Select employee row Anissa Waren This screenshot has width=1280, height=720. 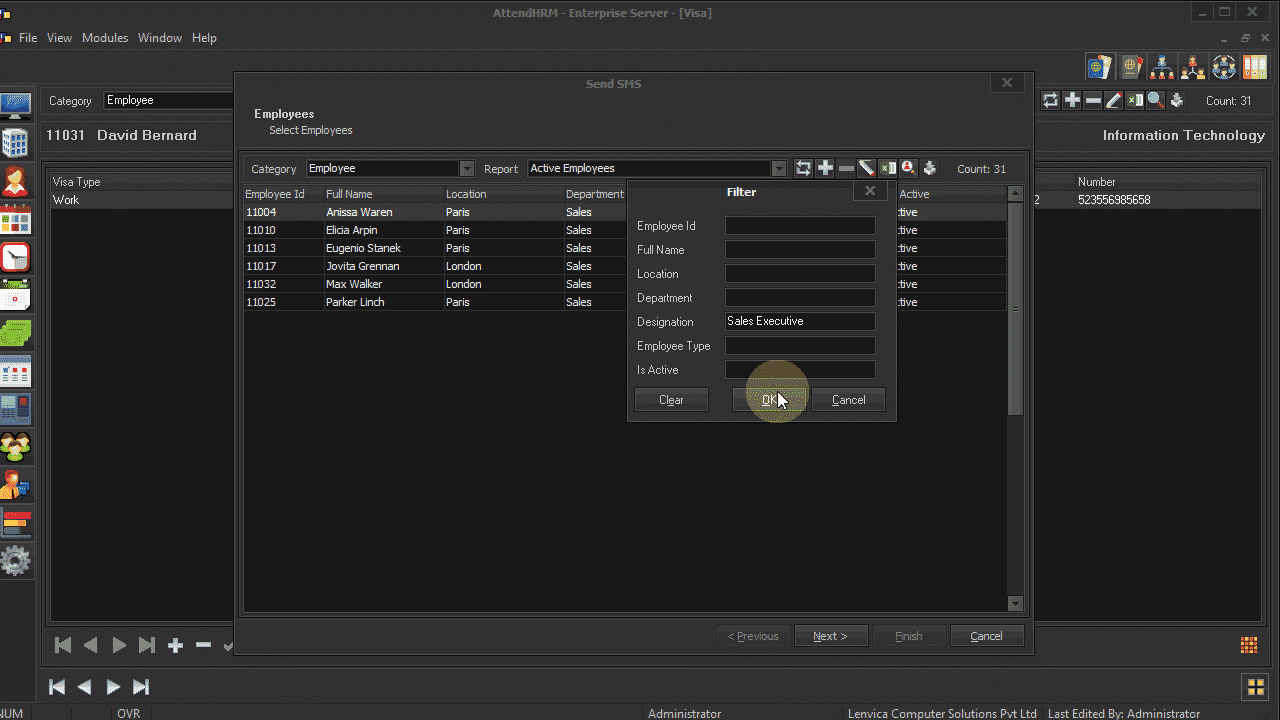point(625,212)
